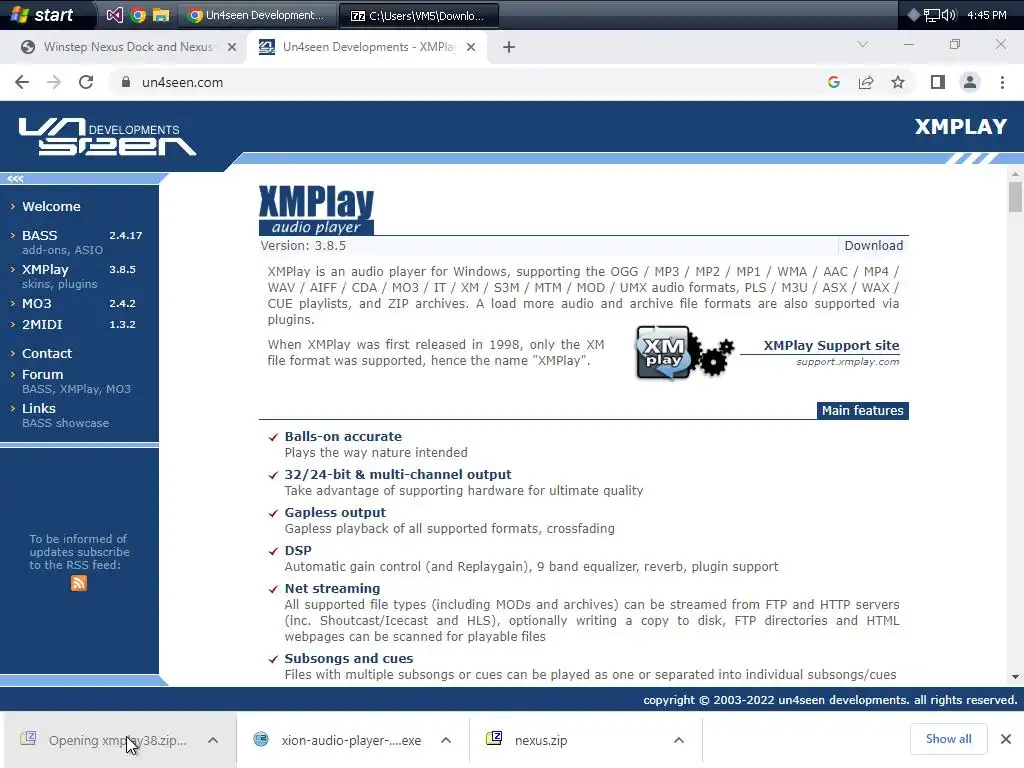View site security lock information

(x=126, y=82)
